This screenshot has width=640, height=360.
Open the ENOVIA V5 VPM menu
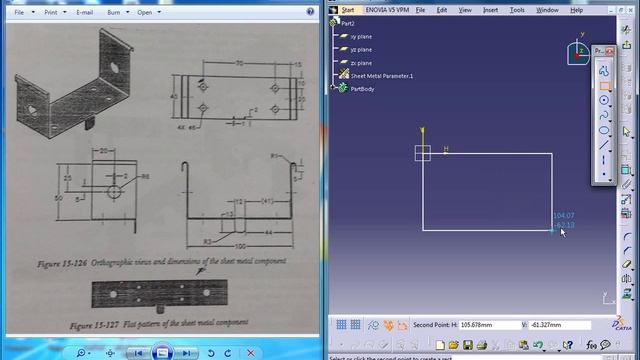point(387,10)
